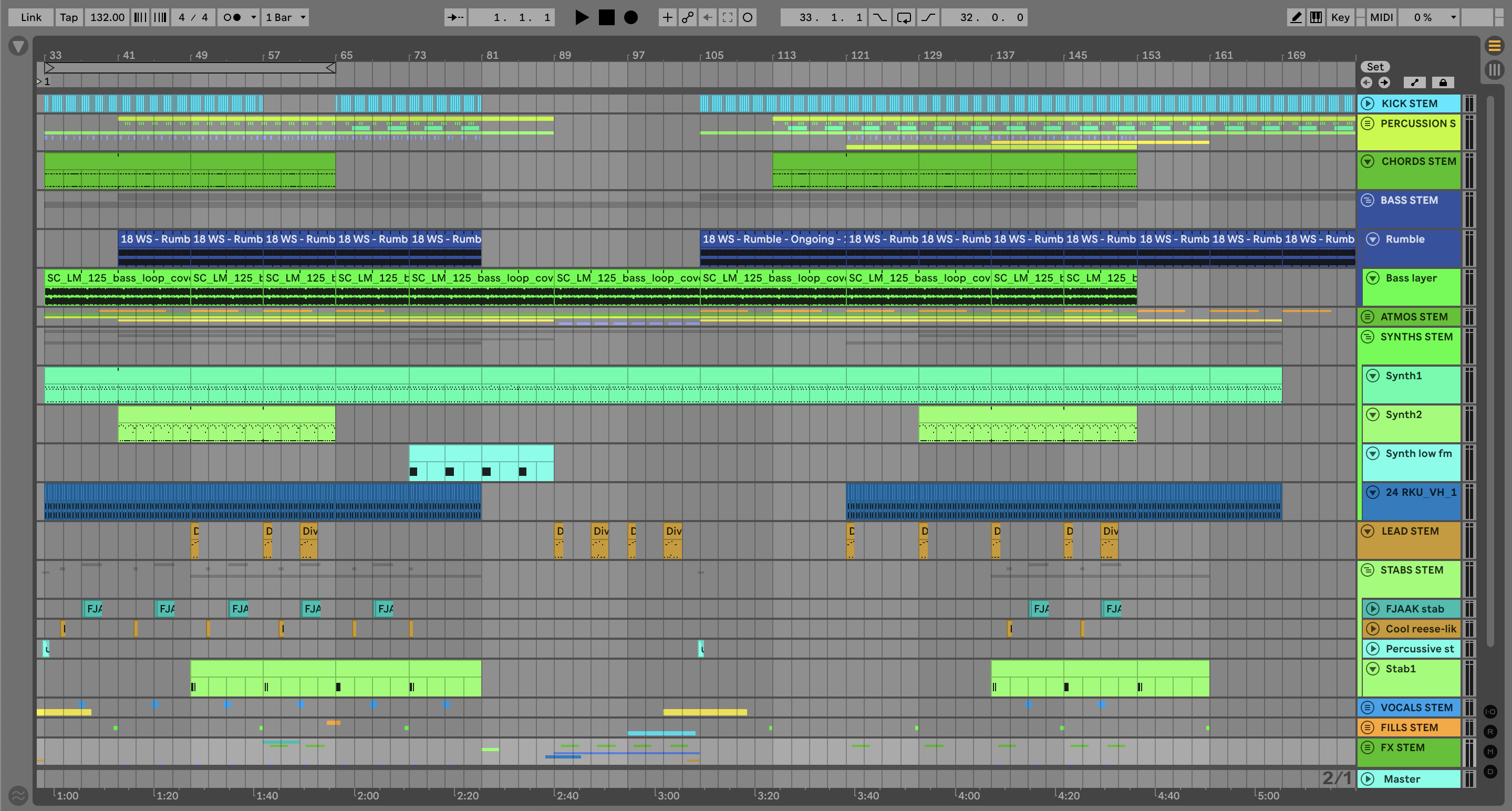Open the 1 Bar quantization menu
The image size is (1512, 811).
pyautogui.click(x=285, y=17)
